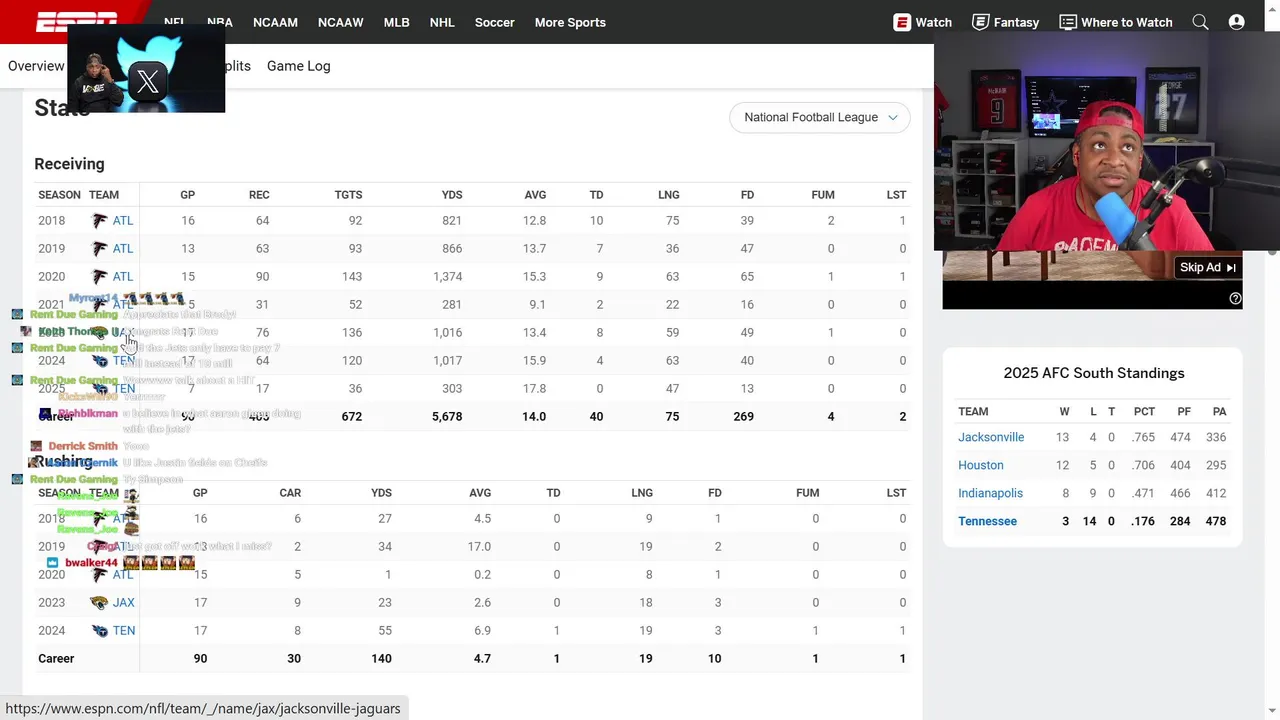The height and width of the screenshot is (720, 1280).
Task: Open Indianapolis in AFC South standings
Action: [x=990, y=493]
